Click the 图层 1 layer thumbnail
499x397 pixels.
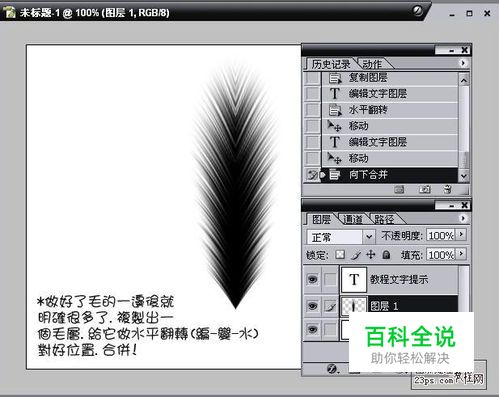click(x=354, y=305)
